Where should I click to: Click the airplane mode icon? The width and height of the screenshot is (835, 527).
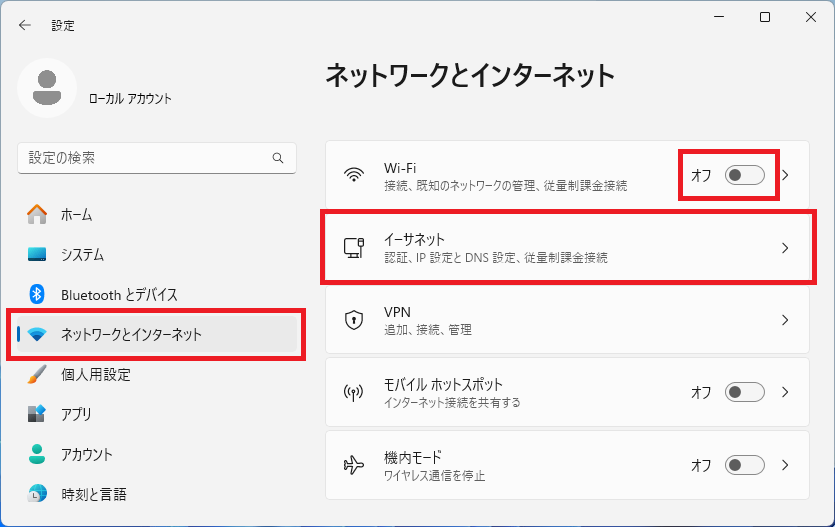click(354, 465)
